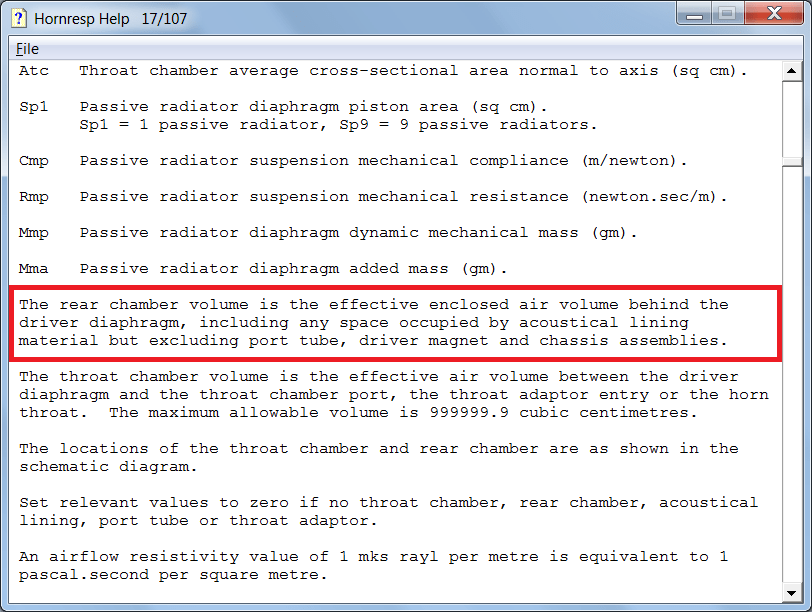Click 'material but excluding port tube' line
The height and width of the screenshot is (612, 812).
point(373,341)
